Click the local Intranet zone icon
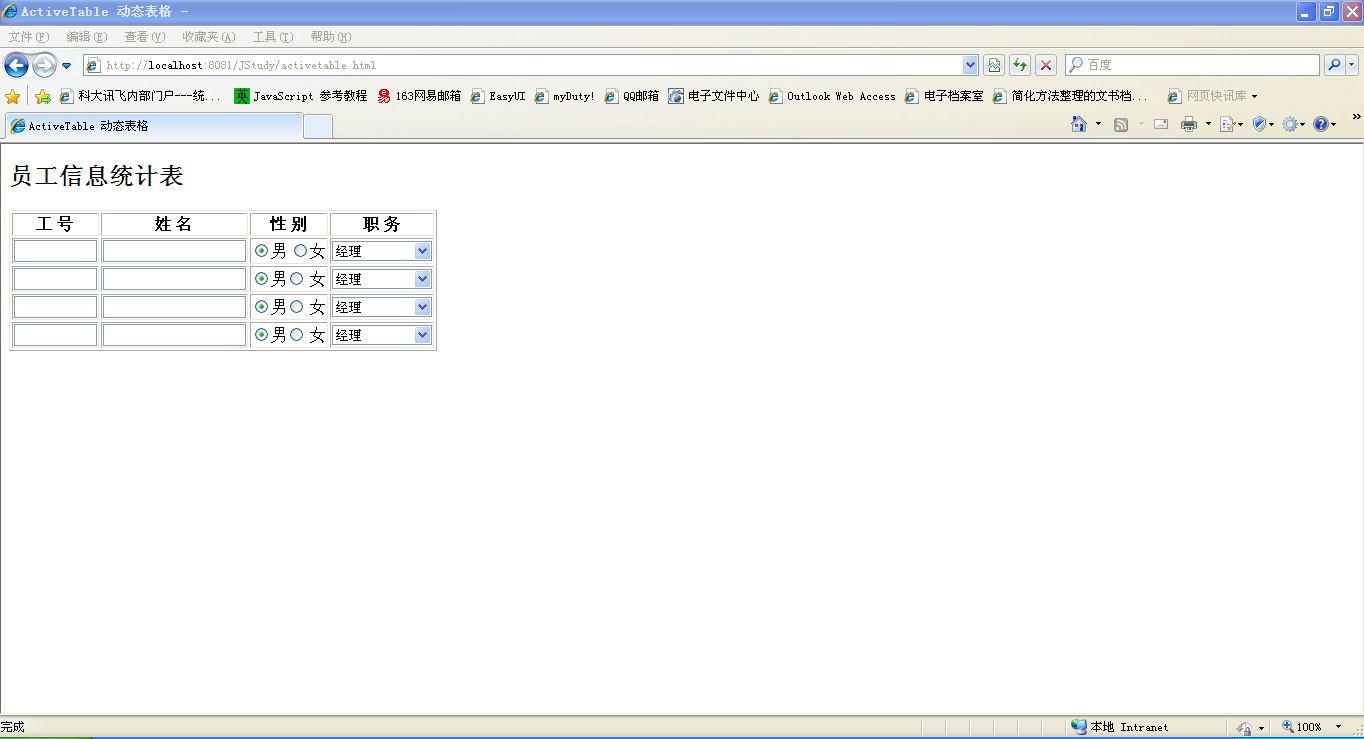Image resolution: width=1364 pixels, height=739 pixels. click(1079, 727)
